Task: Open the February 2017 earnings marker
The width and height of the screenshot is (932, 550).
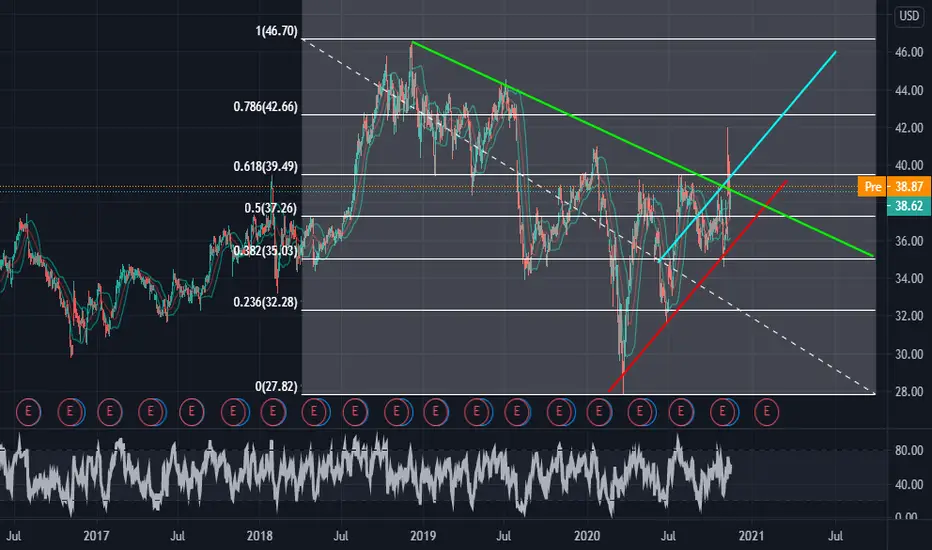Action: tap(109, 411)
